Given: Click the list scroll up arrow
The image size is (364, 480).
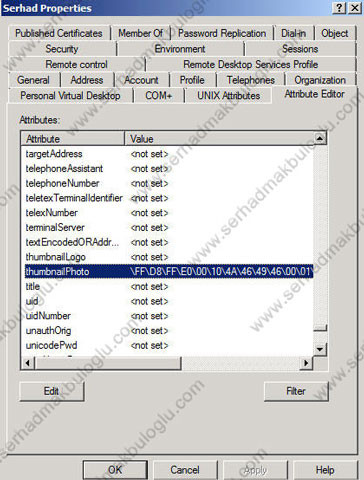Looking at the screenshot, I should coord(320,138).
